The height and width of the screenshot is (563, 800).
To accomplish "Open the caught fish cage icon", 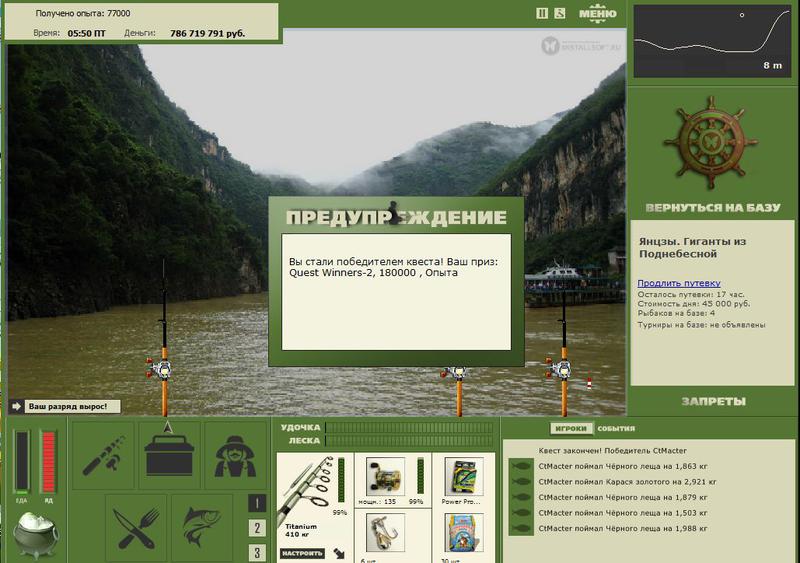I will [x=202, y=528].
